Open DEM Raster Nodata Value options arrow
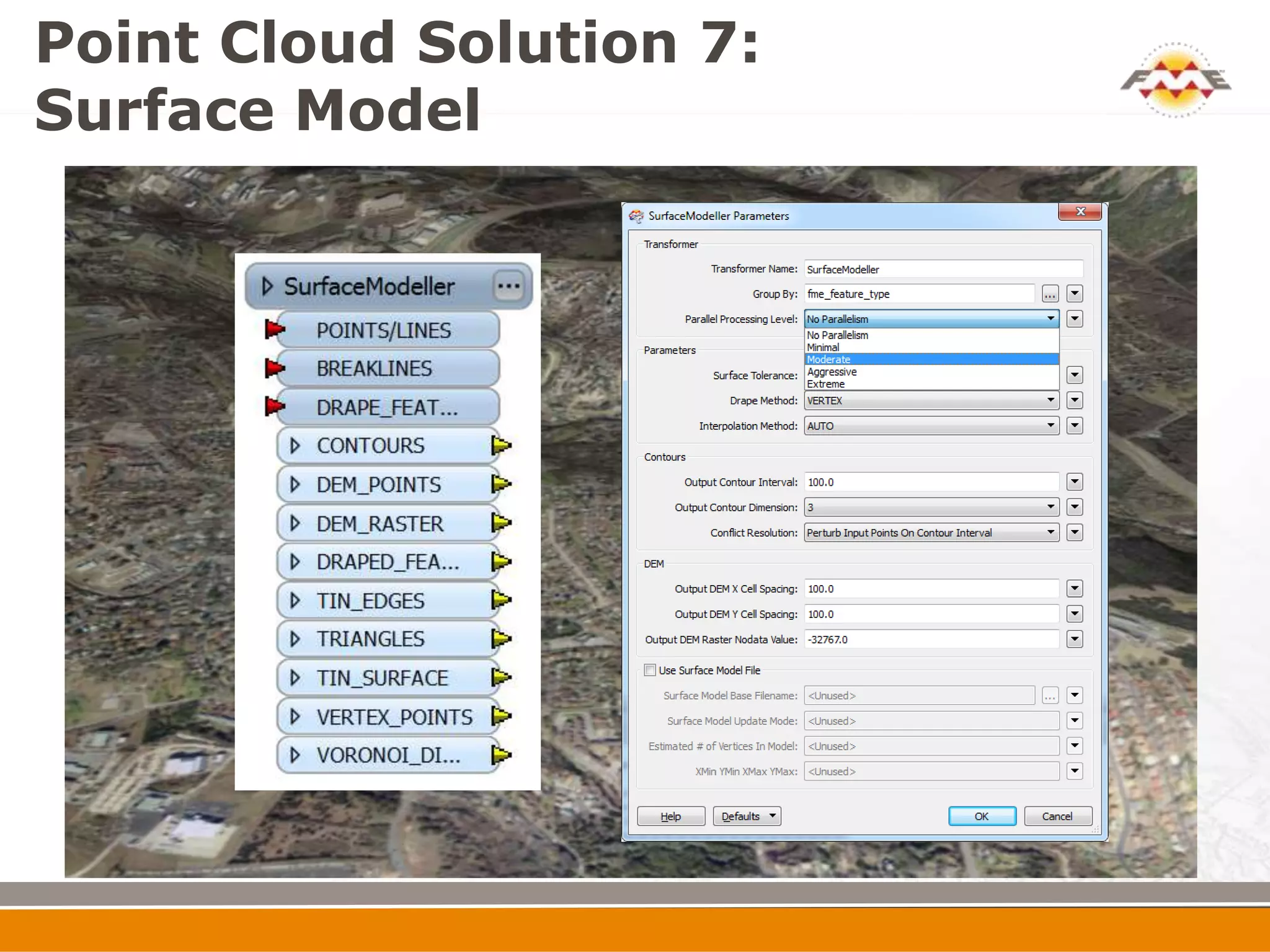The image size is (1270, 952). 1075,640
